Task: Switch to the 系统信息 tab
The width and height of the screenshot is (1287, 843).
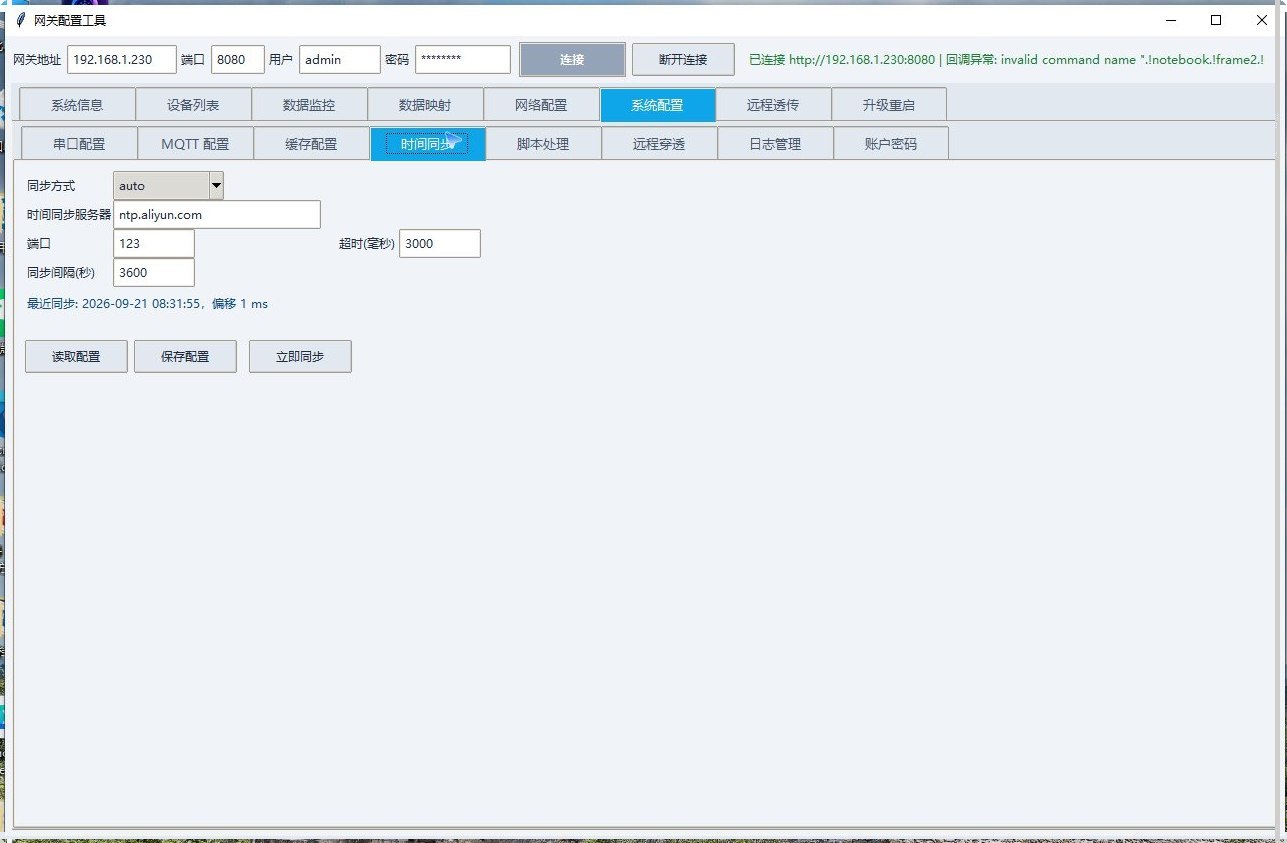Action: 77,105
